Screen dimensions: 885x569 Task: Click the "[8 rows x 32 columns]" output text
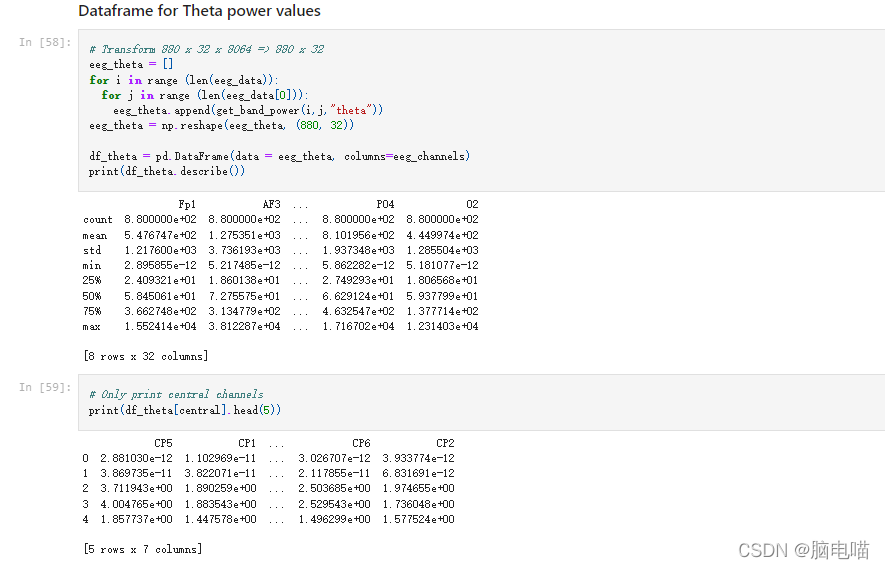146,356
